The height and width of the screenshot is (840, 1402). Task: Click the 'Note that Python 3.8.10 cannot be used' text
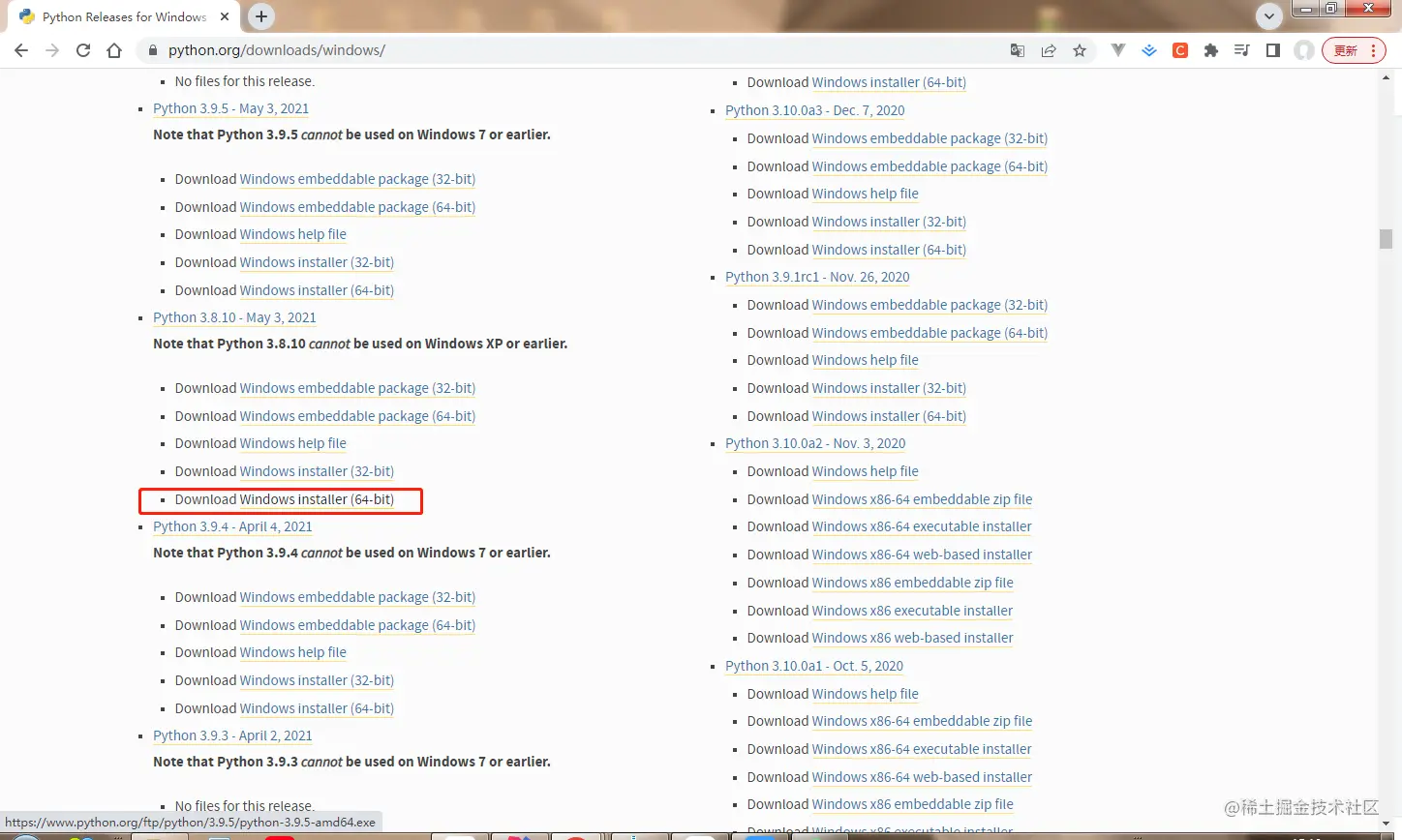coord(360,344)
